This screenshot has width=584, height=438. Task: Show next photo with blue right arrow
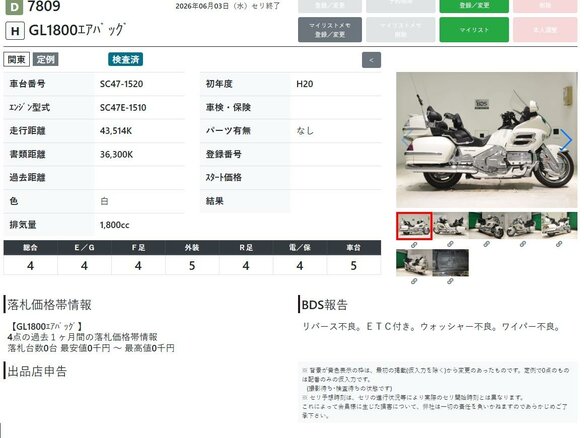(566, 140)
